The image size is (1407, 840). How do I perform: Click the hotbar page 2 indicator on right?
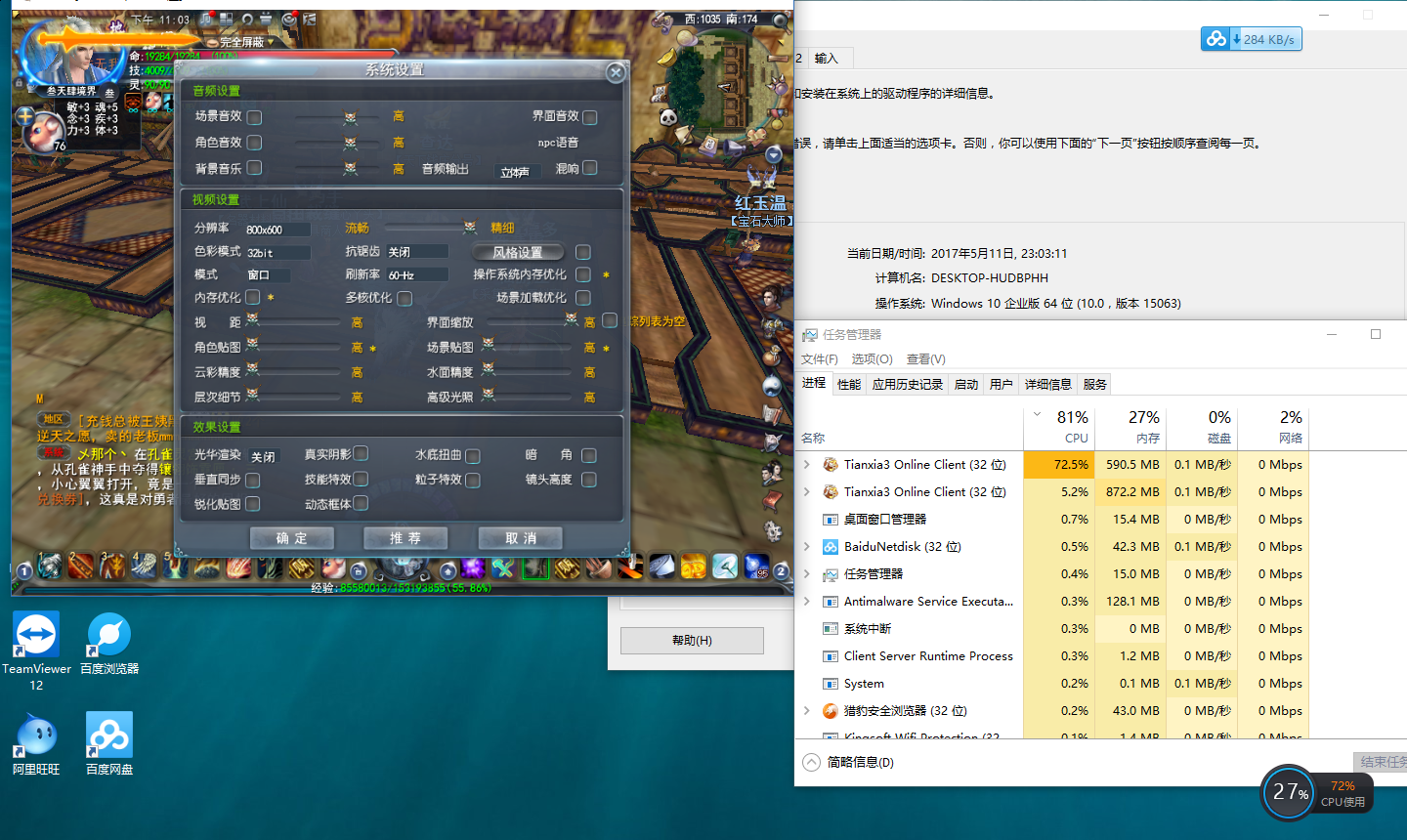pos(781,571)
